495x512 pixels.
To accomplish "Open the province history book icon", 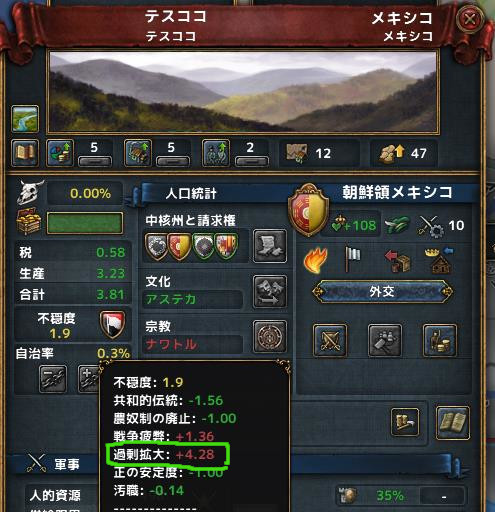I will pyautogui.click(x=25, y=153).
